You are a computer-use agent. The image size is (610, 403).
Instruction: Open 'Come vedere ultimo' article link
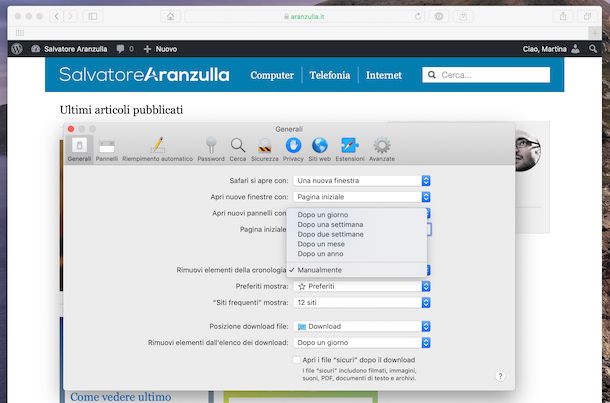[121, 397]
